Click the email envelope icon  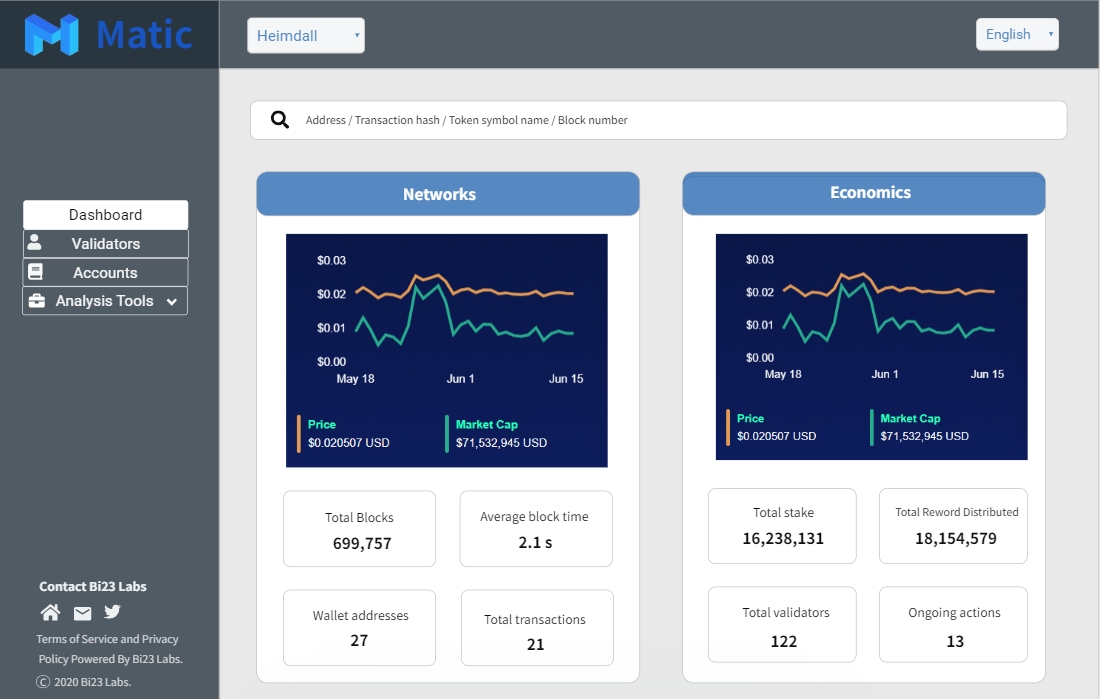point(82,613)
